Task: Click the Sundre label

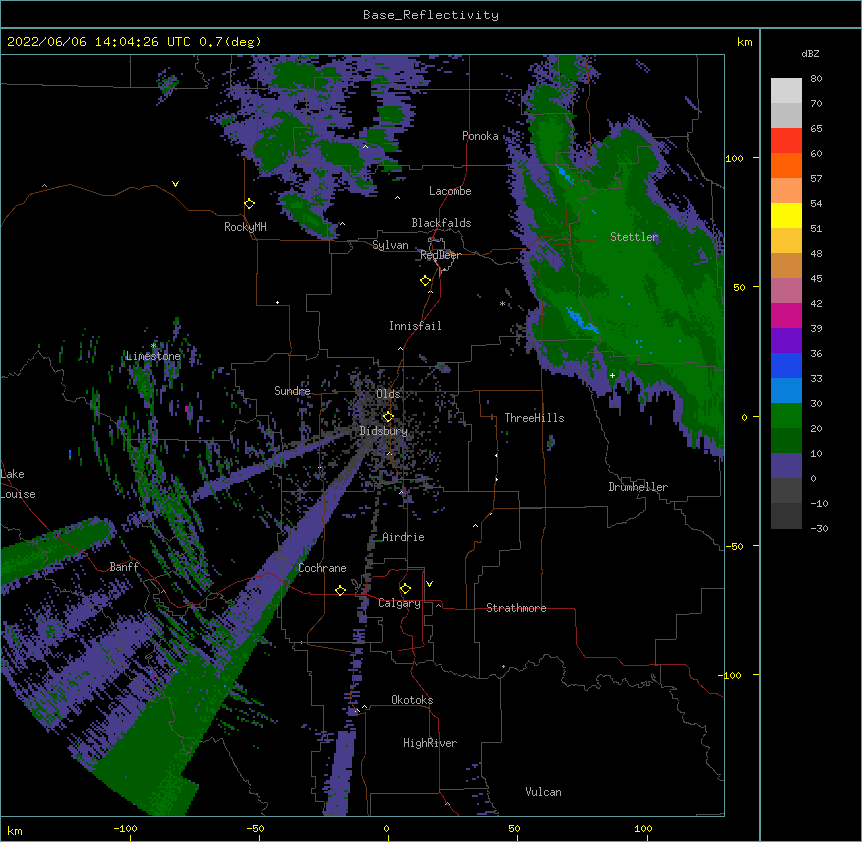Action: (292, 391)
